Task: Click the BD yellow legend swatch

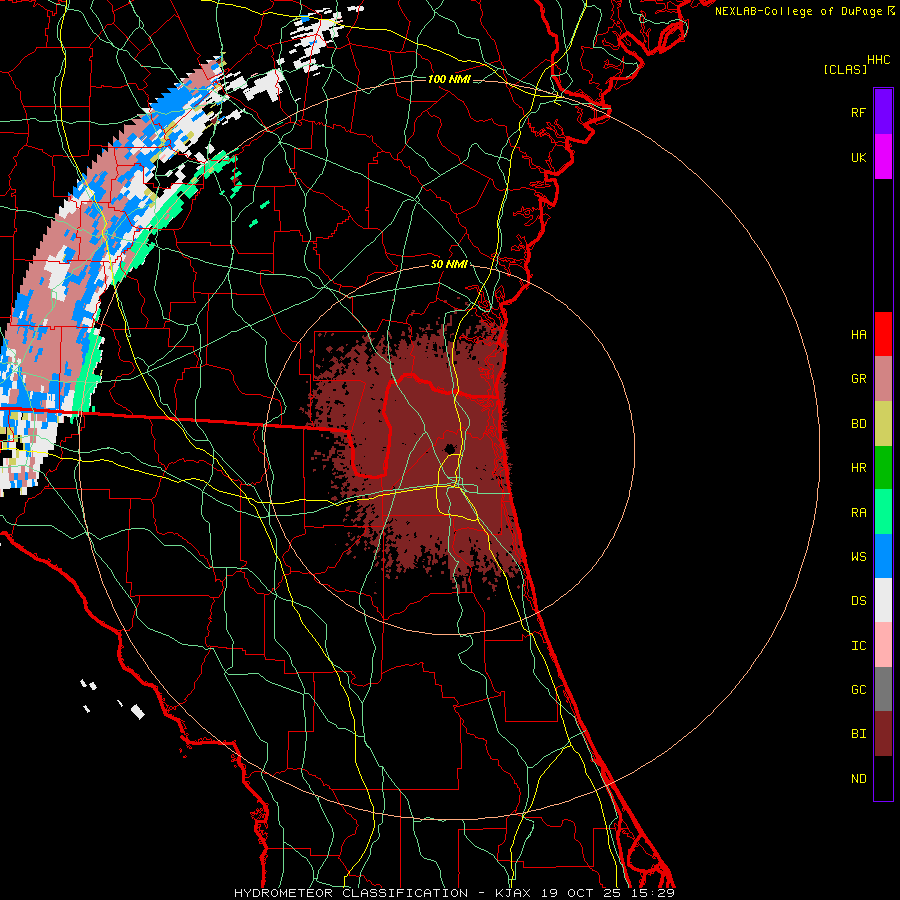Action: coord(883,424)
